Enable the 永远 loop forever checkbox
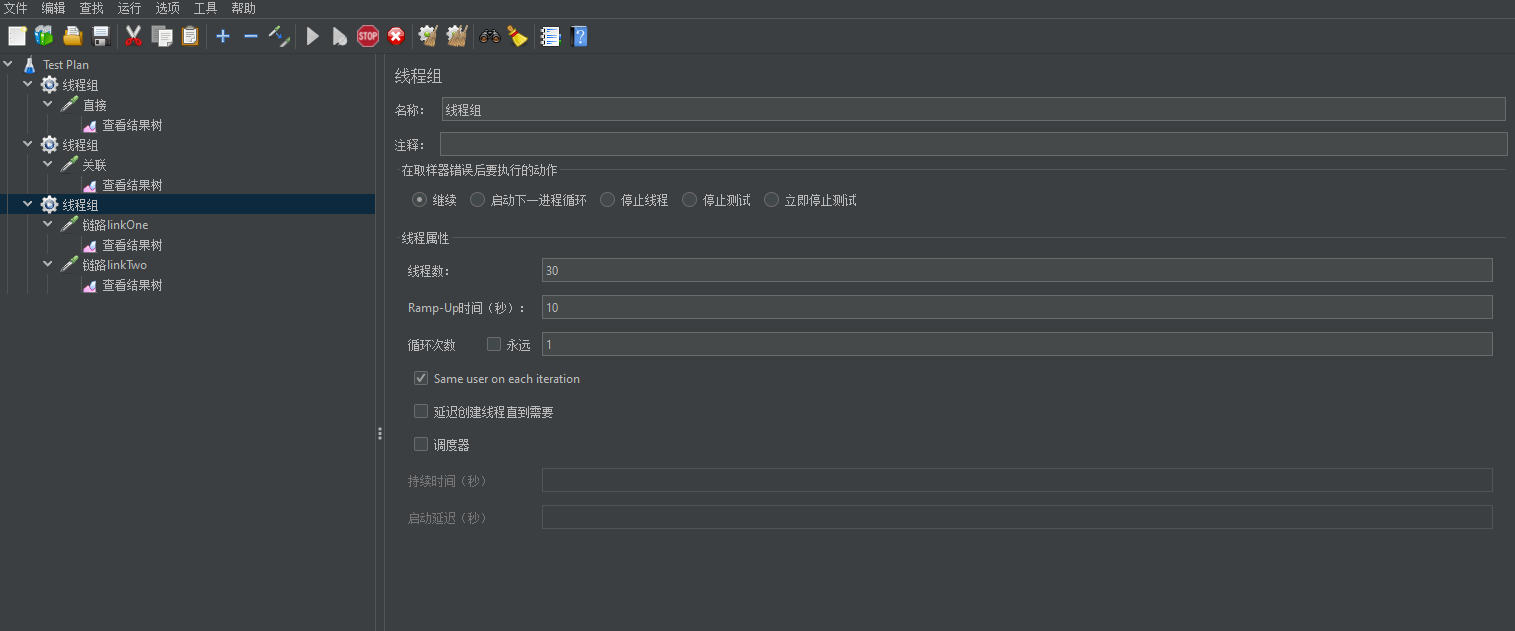The width and height of the screenshot is (1515, 631). (494, 344)
